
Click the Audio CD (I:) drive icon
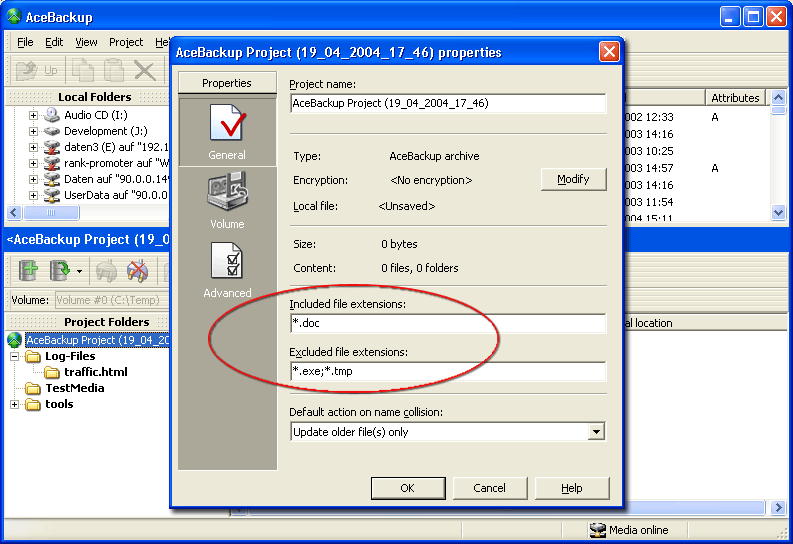click(52, 115)
